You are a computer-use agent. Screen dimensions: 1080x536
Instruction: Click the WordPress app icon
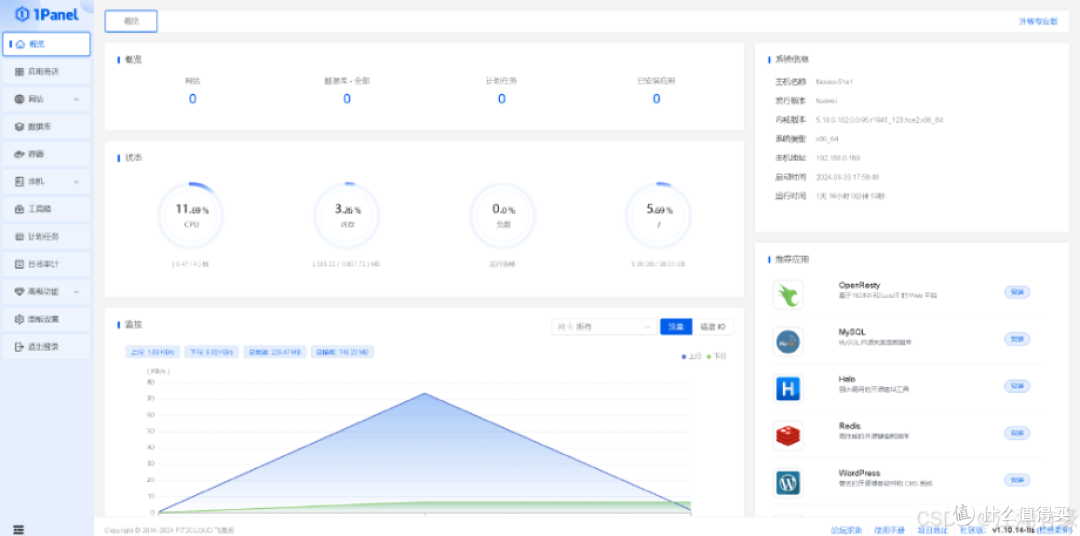(788, 483)
